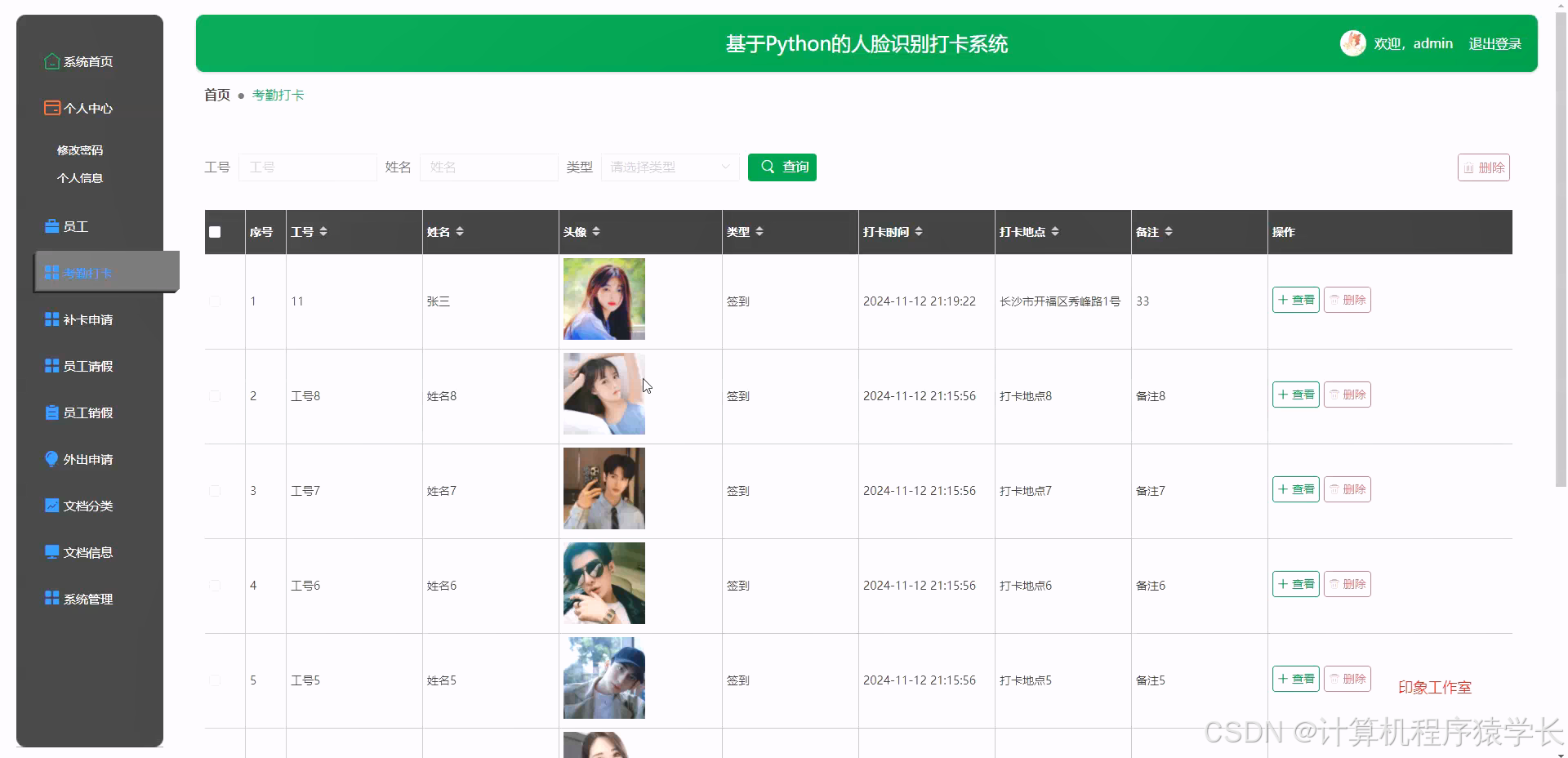The width and height of the screenshot is (1568, 758).
Task: Click 姓名8's avatar thumbnail
Action: click(604, 394)
